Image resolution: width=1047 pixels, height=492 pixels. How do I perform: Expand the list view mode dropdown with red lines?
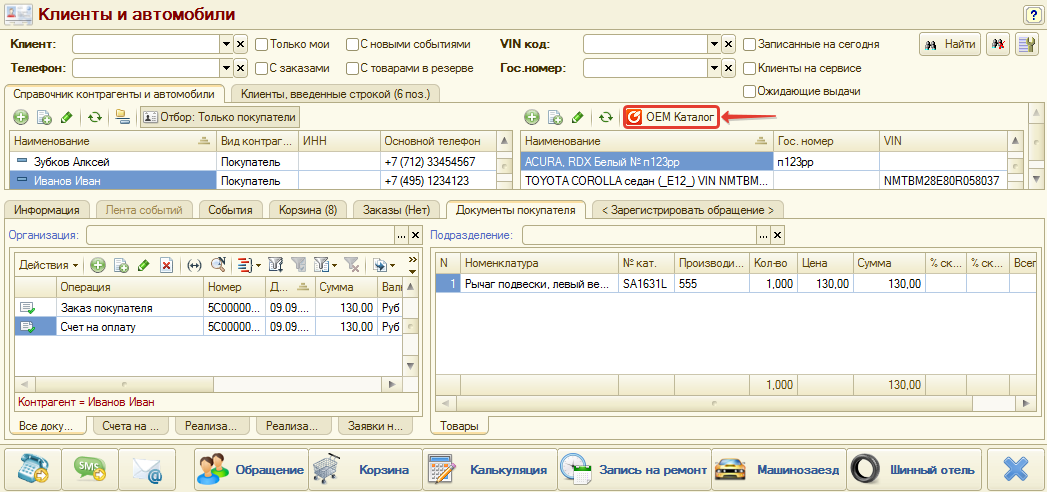point(250,265)
